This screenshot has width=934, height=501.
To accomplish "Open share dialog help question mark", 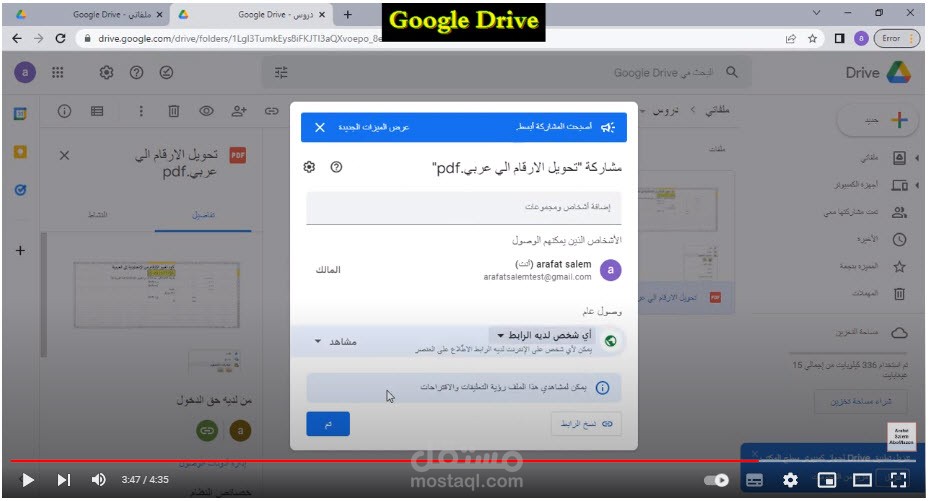I will [x=337, y=167].
